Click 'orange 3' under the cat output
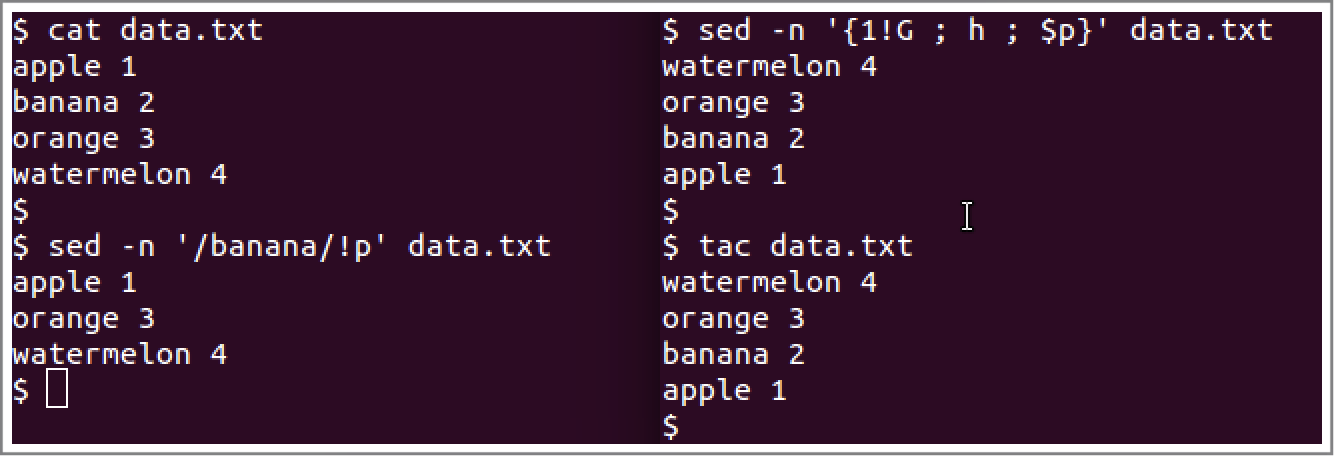The image size is (1334, 456). coord(84,138)
